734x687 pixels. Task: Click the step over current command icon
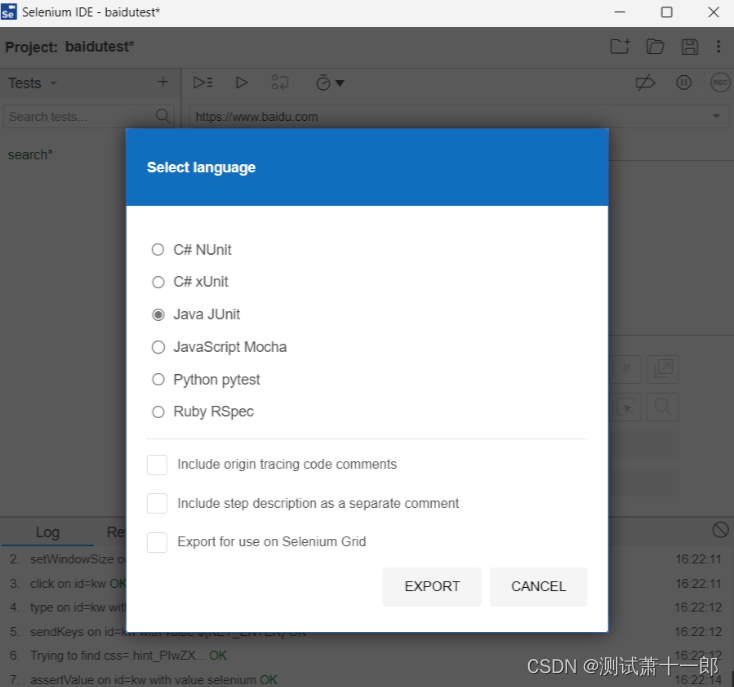pos(280,83)
